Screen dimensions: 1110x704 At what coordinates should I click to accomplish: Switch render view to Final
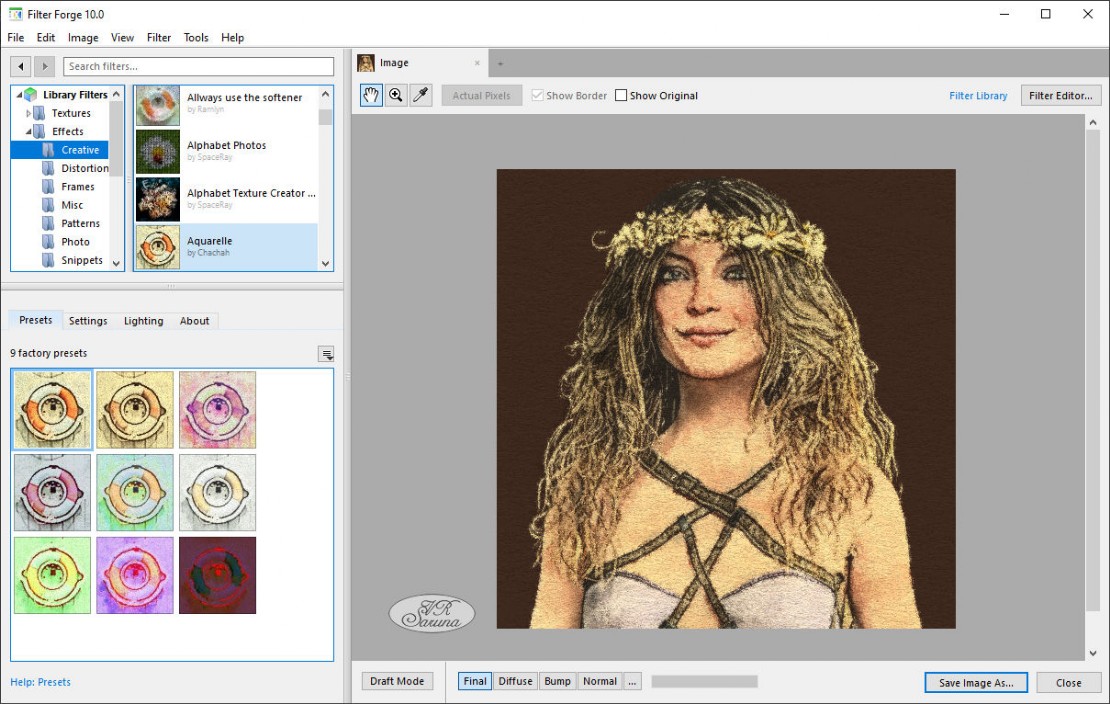(475, 681)
